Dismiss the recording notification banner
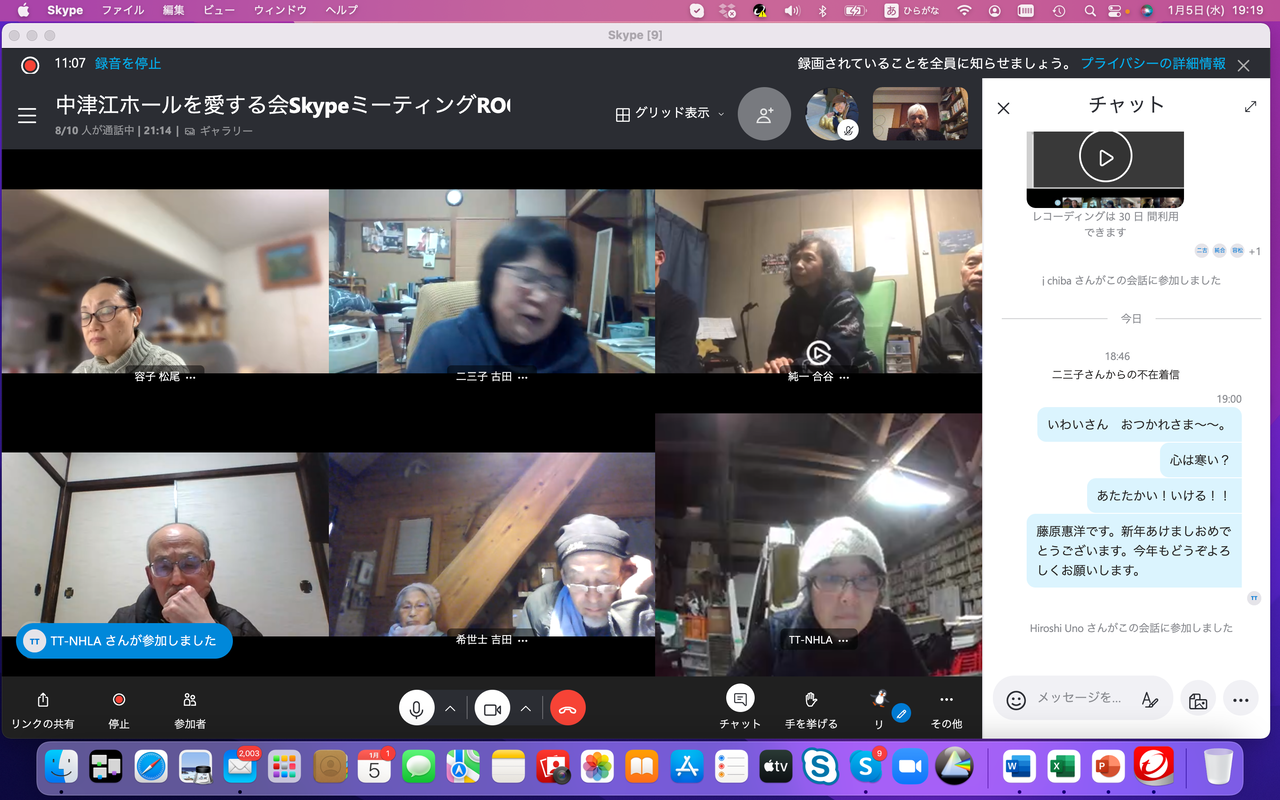Image resolution: width=1280 pixels, height=800 pixels. 1243,65
